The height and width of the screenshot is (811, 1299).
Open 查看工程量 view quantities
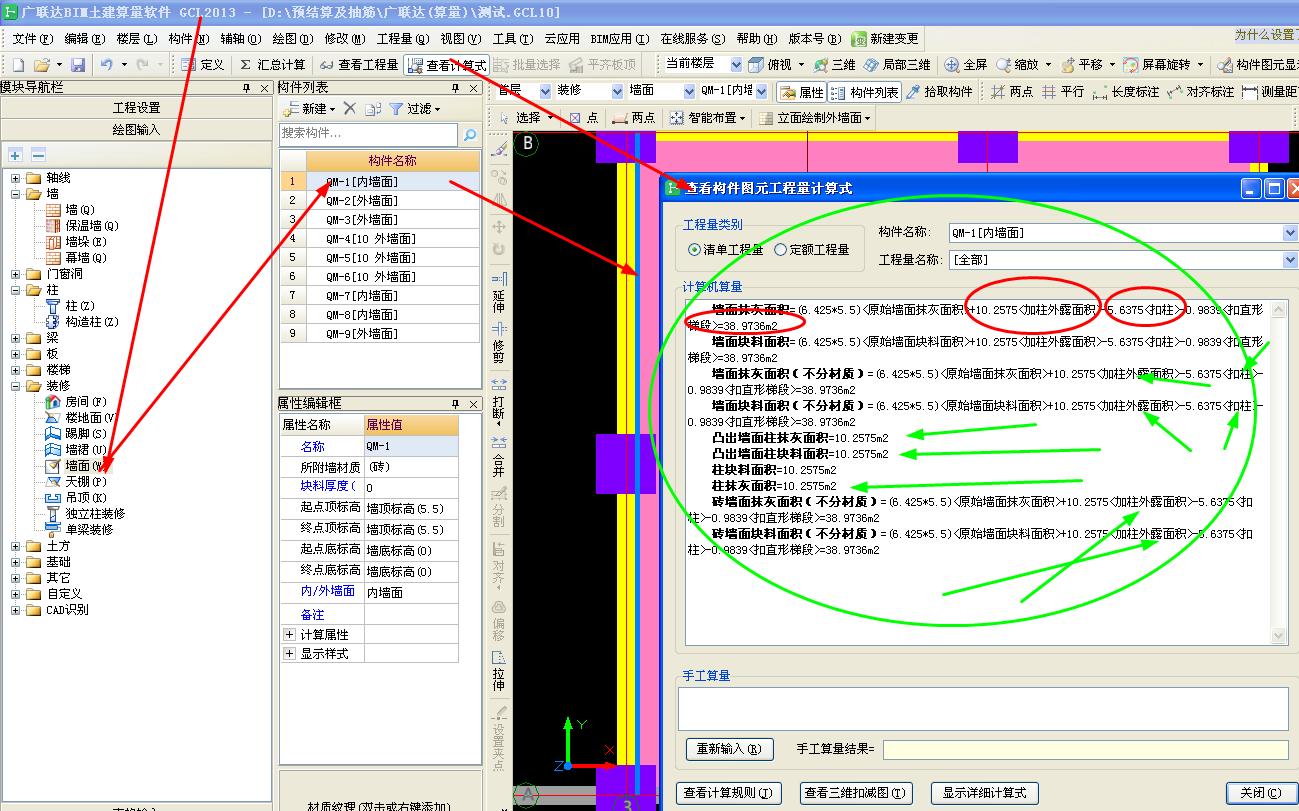359,65
